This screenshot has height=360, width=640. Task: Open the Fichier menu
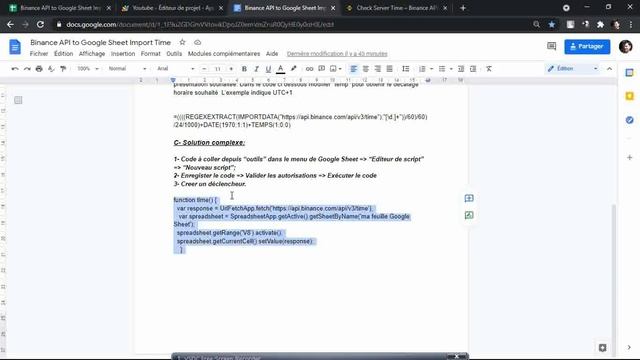(x=39, y=53)
